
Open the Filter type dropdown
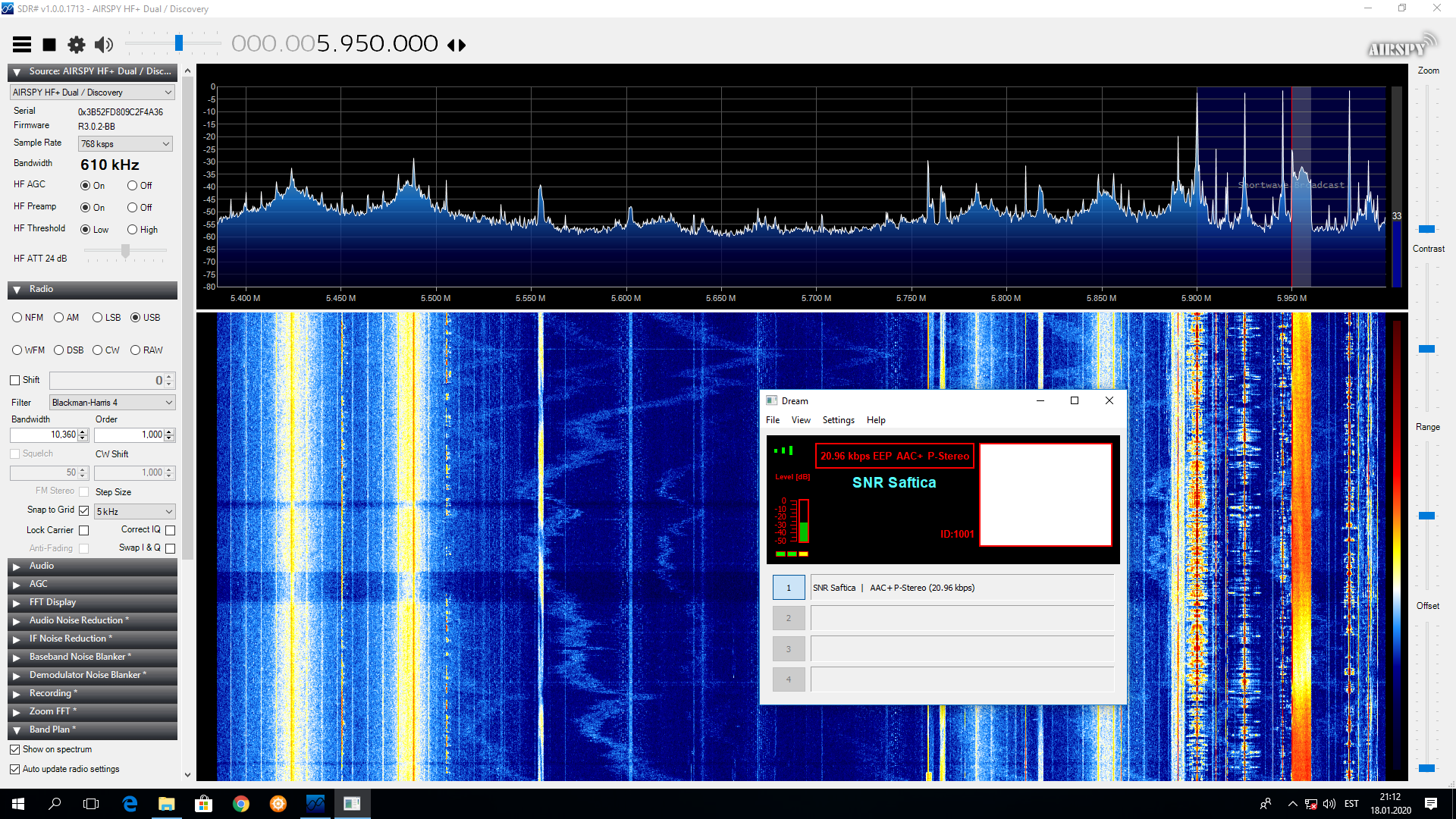coord(112,403)
